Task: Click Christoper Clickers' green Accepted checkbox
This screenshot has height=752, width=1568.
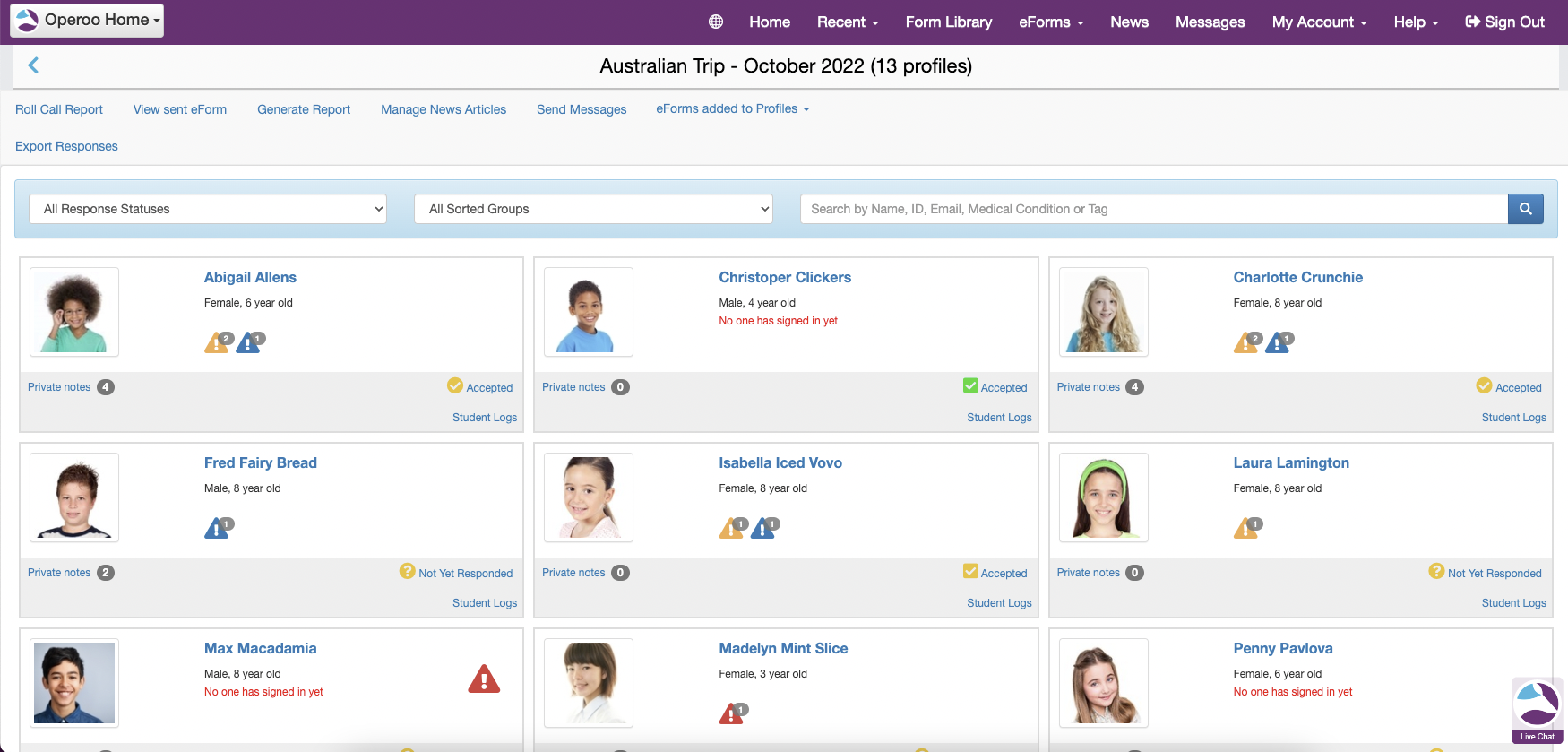Action: click(x=970, y=386)
